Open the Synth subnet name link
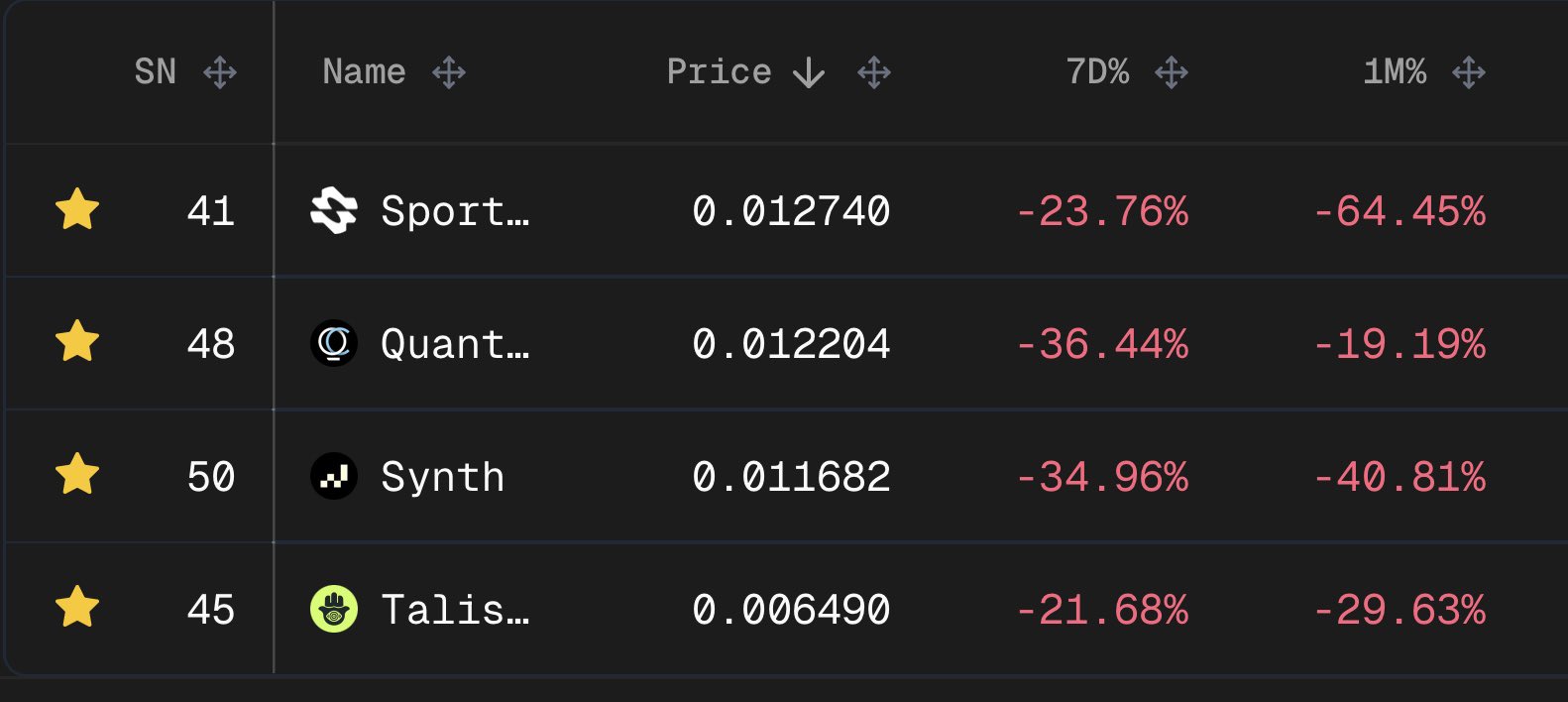The height and width of the screenshot is (702, 1568). tap(442, 477)
